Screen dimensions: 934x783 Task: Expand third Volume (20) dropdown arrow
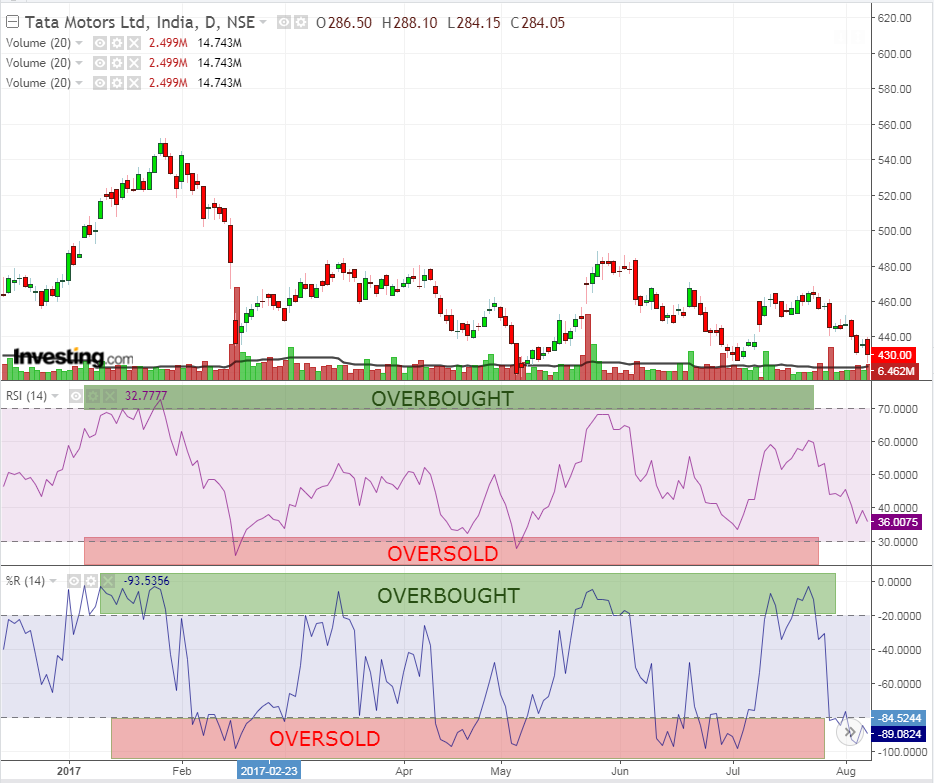coord(79,83)
